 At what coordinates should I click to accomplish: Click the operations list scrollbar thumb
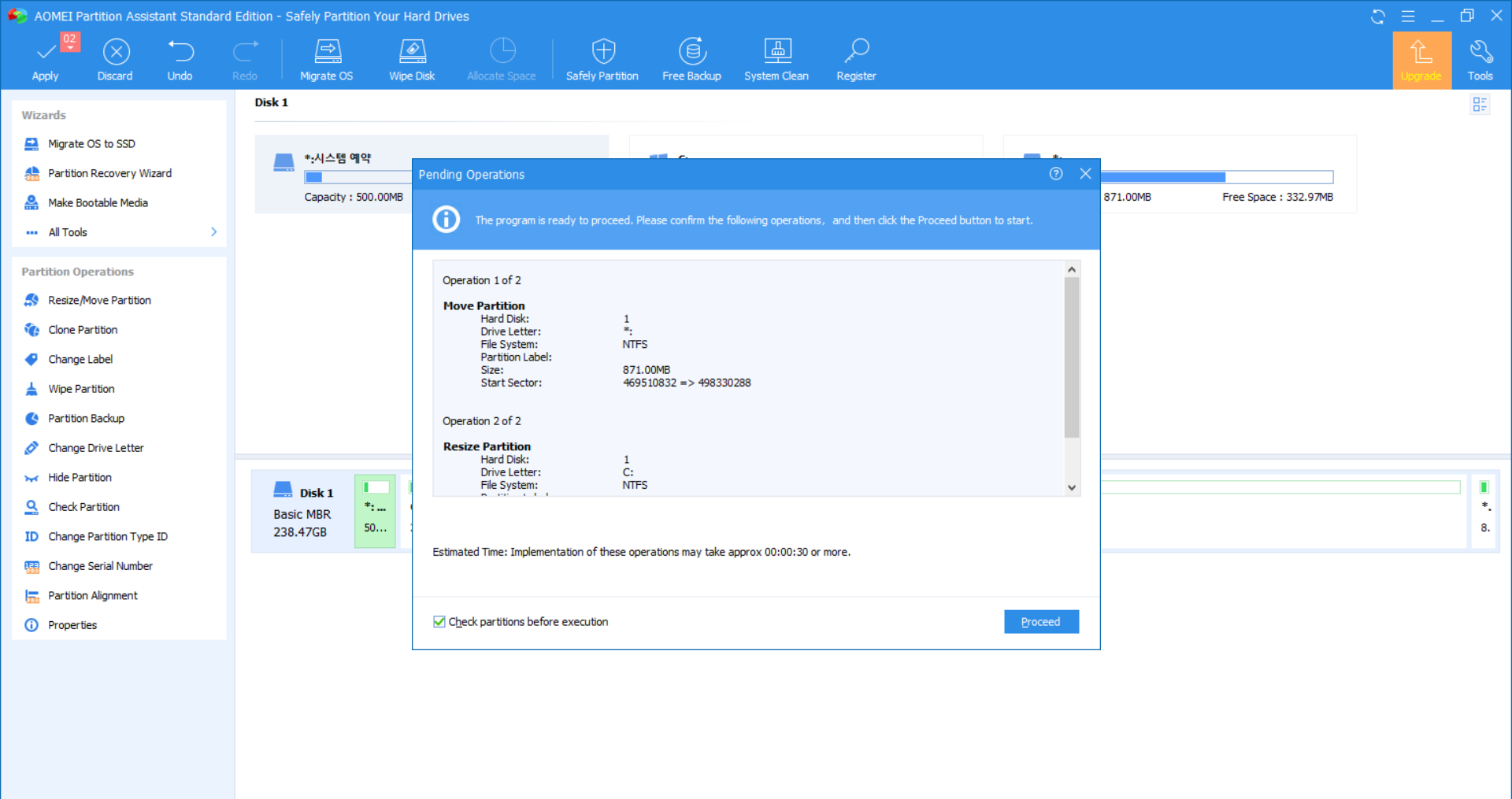click(x=1072, y=357)
